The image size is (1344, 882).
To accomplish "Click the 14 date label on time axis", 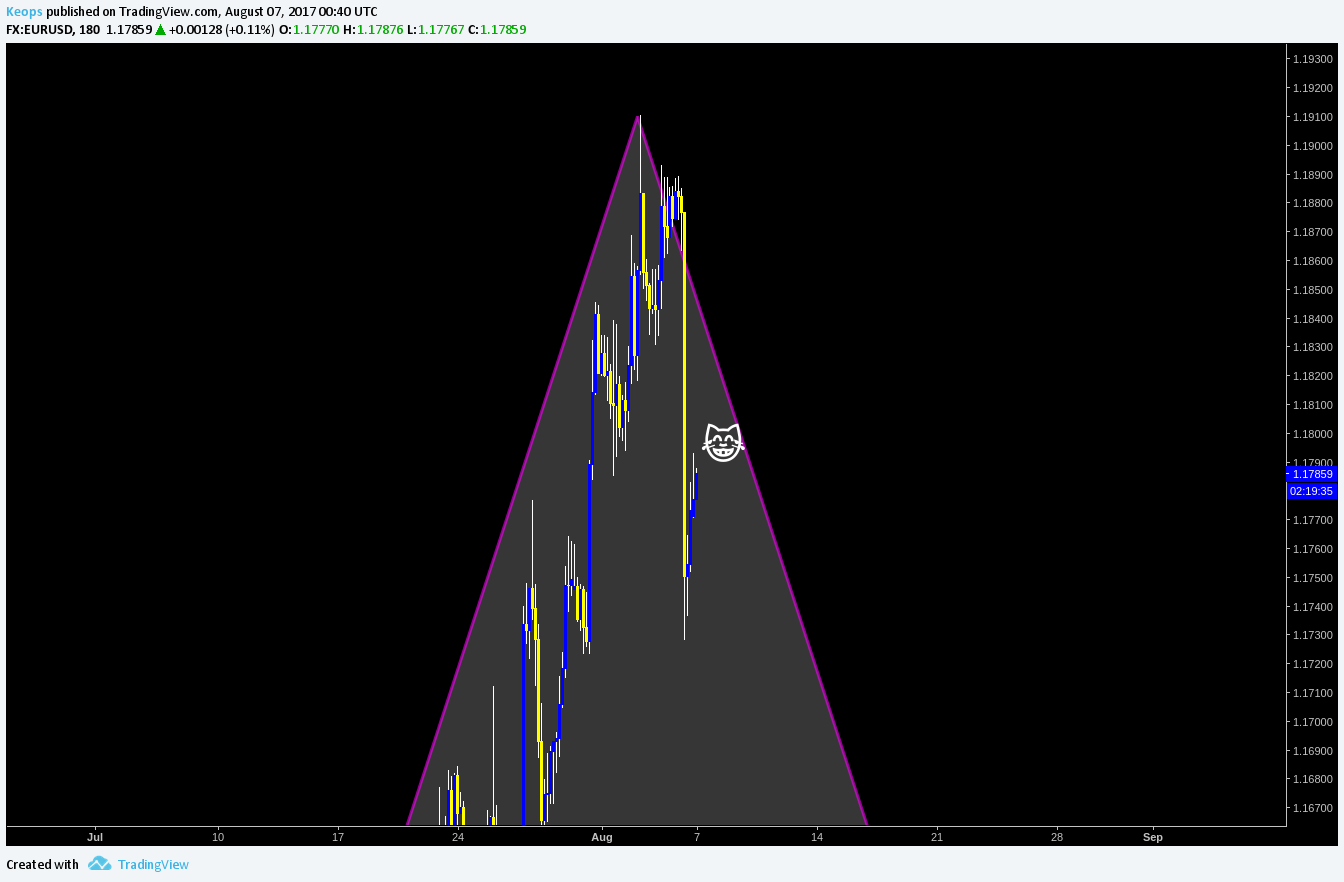I will point(817,837).
